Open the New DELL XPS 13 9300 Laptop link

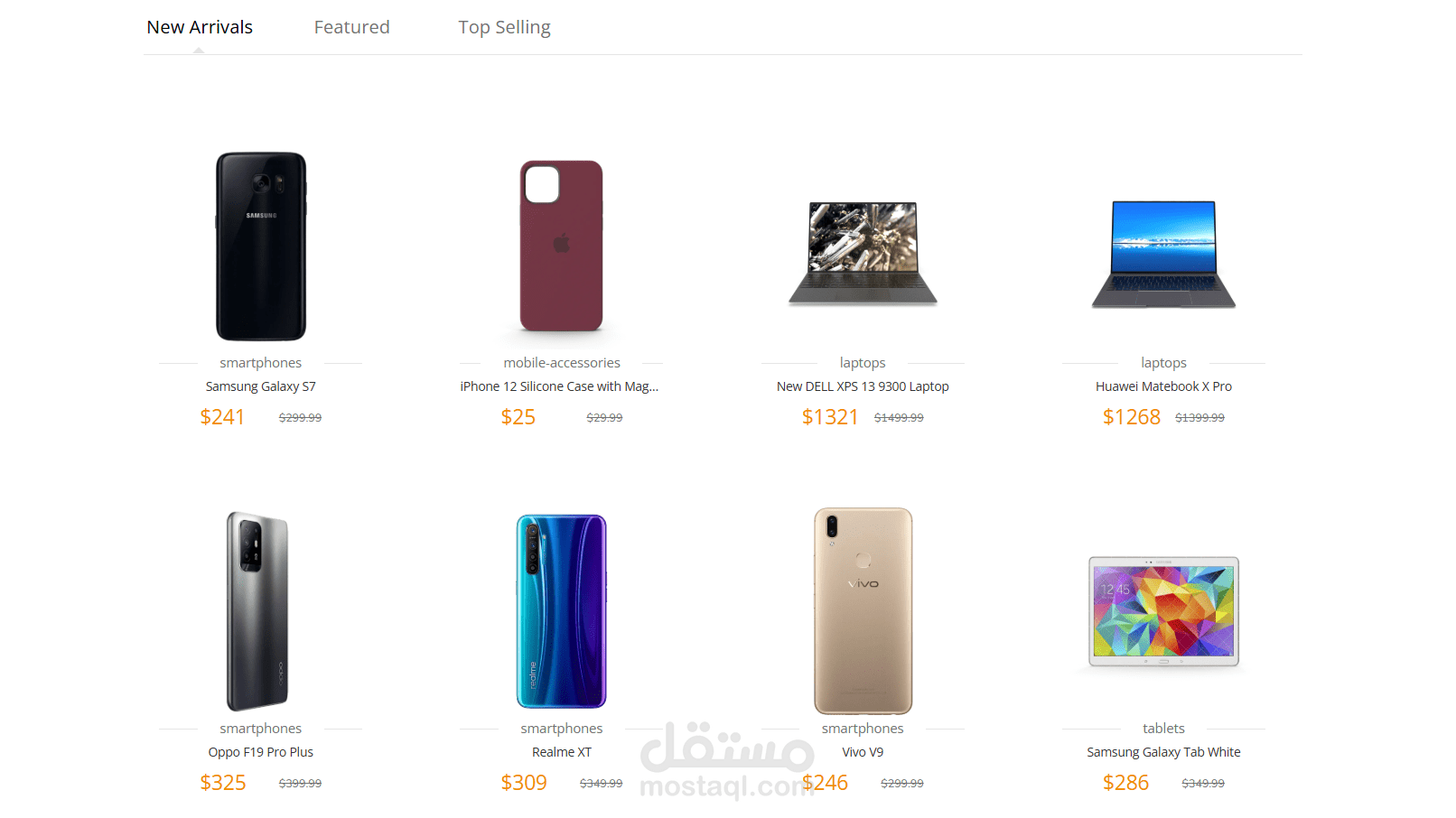[863, 386]
